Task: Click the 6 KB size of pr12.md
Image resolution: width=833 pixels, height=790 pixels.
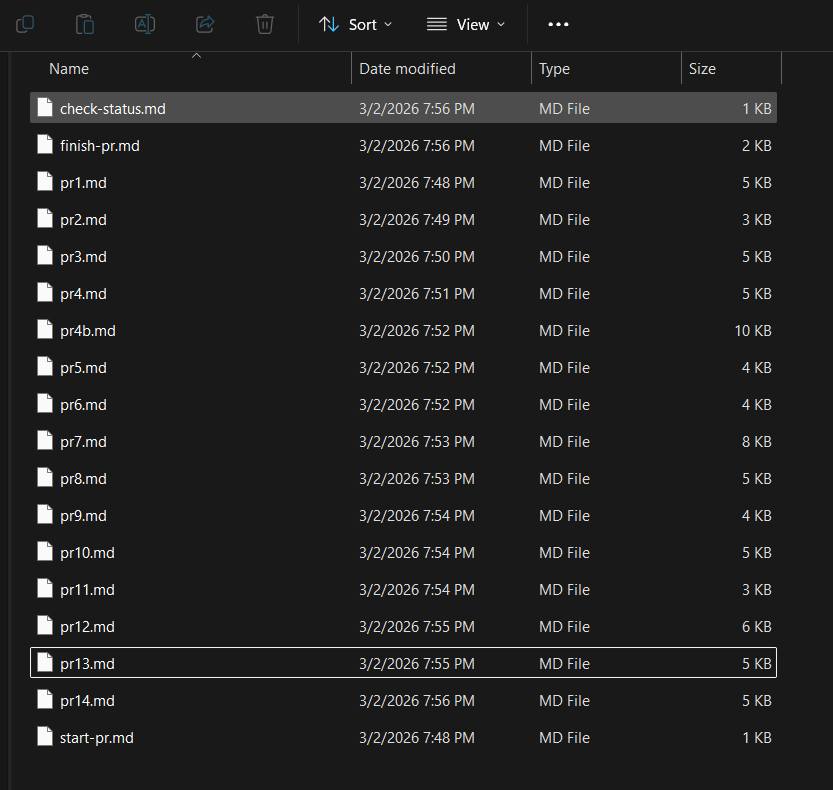Action: [756, 627]
